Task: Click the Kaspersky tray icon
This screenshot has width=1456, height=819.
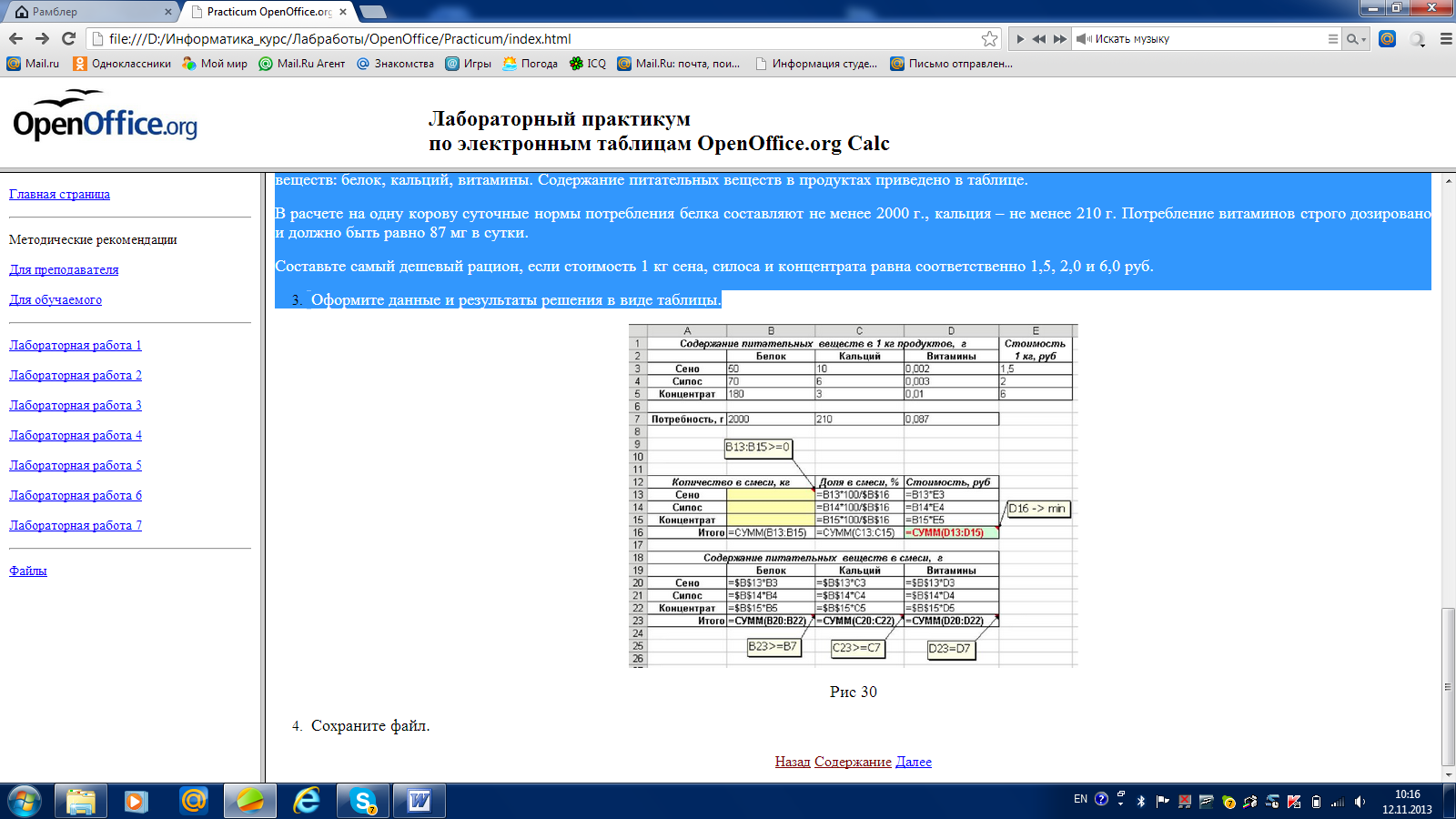Action: click(1293, 802)
